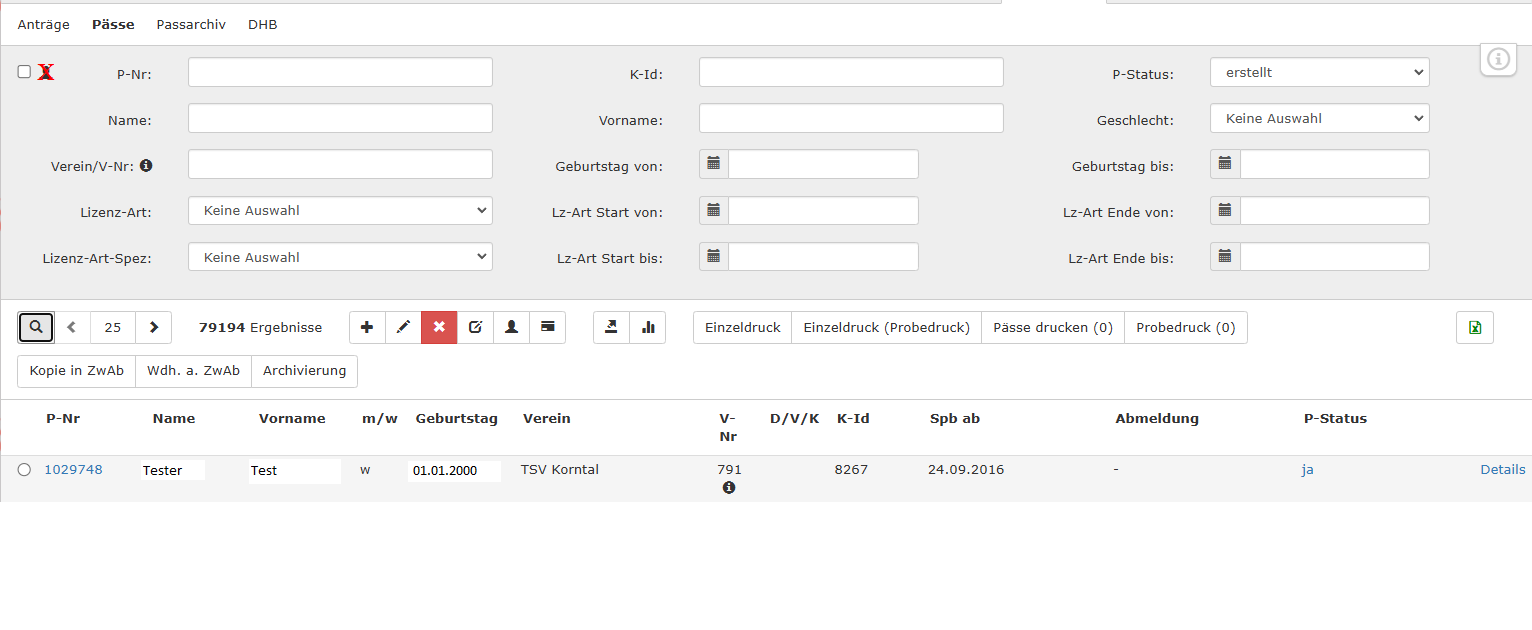Click the magnifier search button
The height and width of the screenshot is (630, 1532).
tap(36, 327)
